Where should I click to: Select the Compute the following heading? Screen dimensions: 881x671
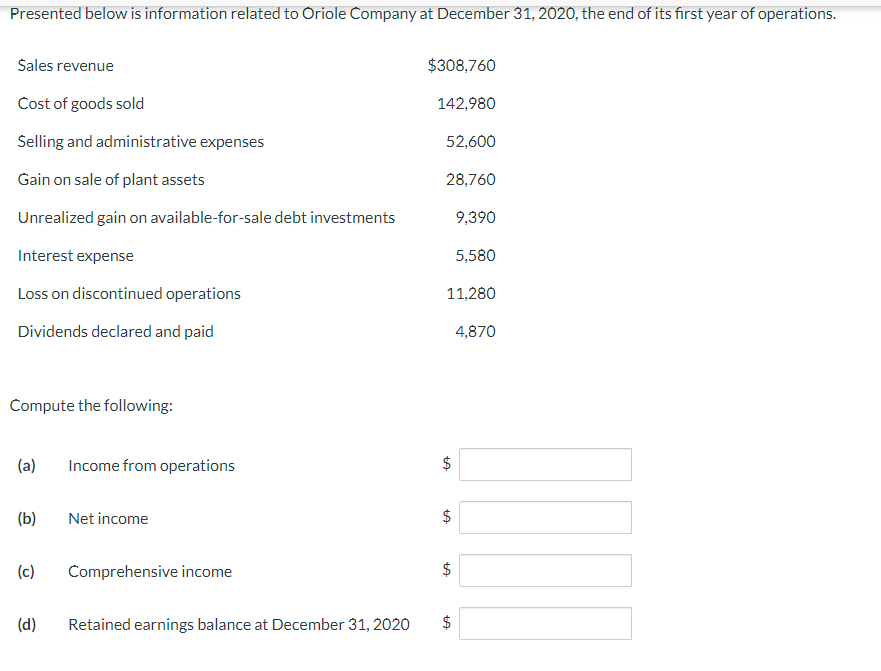tap(90, 405)
